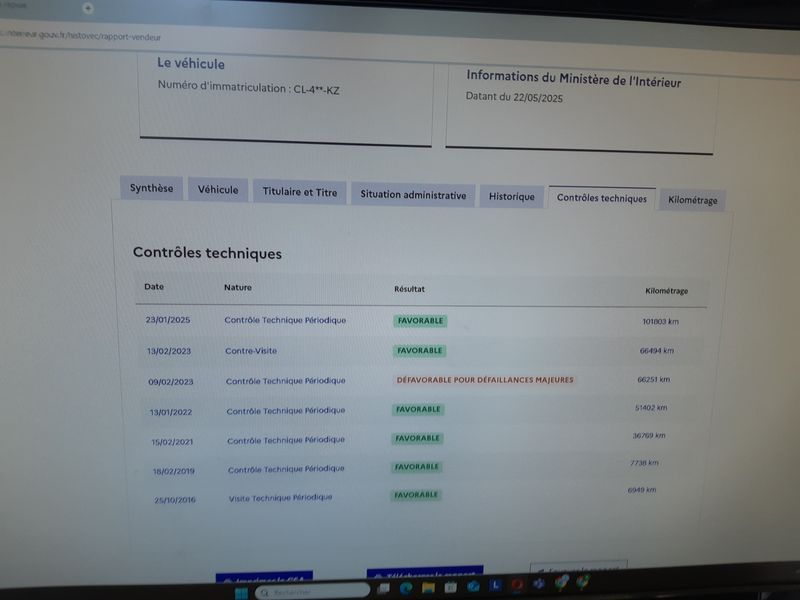Click the FAVORABLE badge in the 23/01/2025 row

pyautogui.click(x=420, y=321)
